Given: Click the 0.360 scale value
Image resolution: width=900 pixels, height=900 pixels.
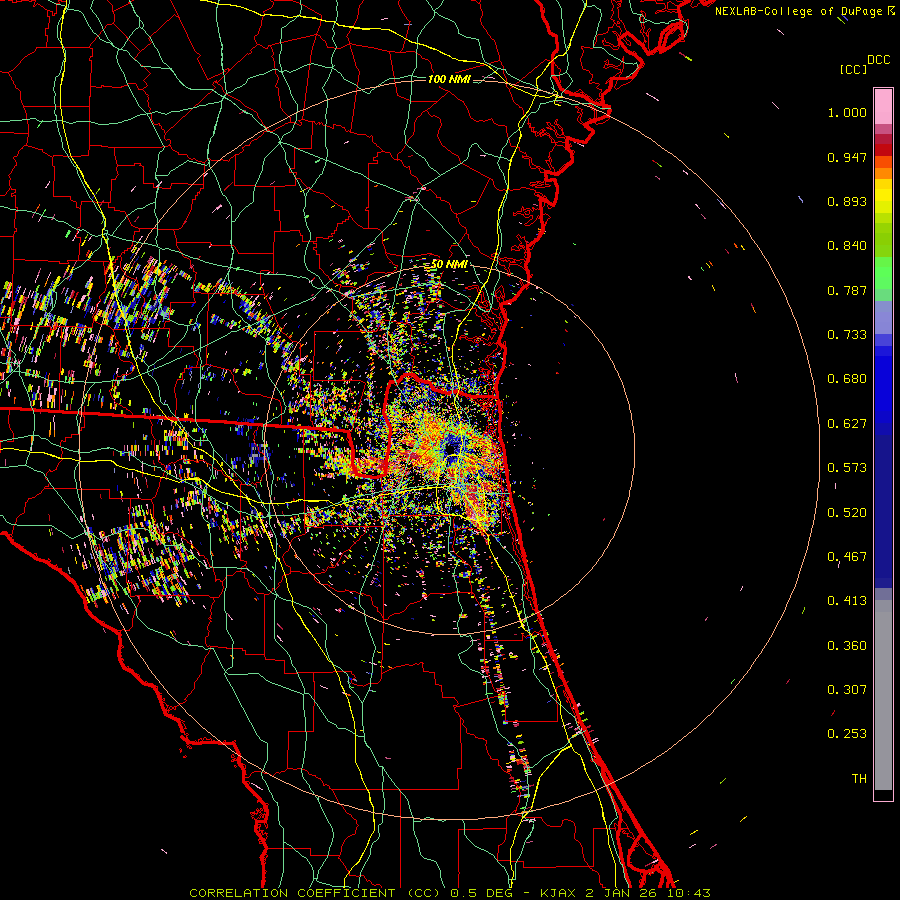Looking at the screenshot, I should [847, 646].
